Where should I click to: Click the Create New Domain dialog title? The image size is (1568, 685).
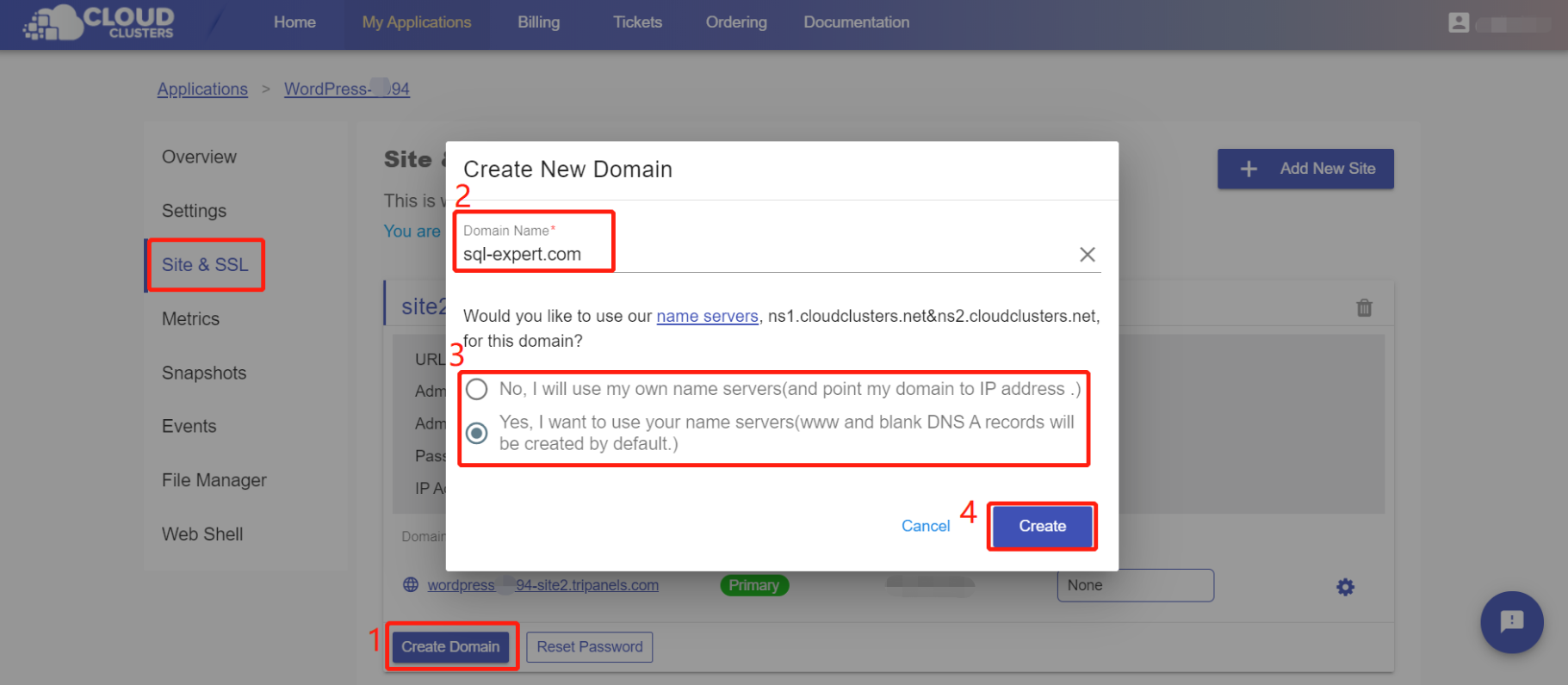tap(567, 170)
